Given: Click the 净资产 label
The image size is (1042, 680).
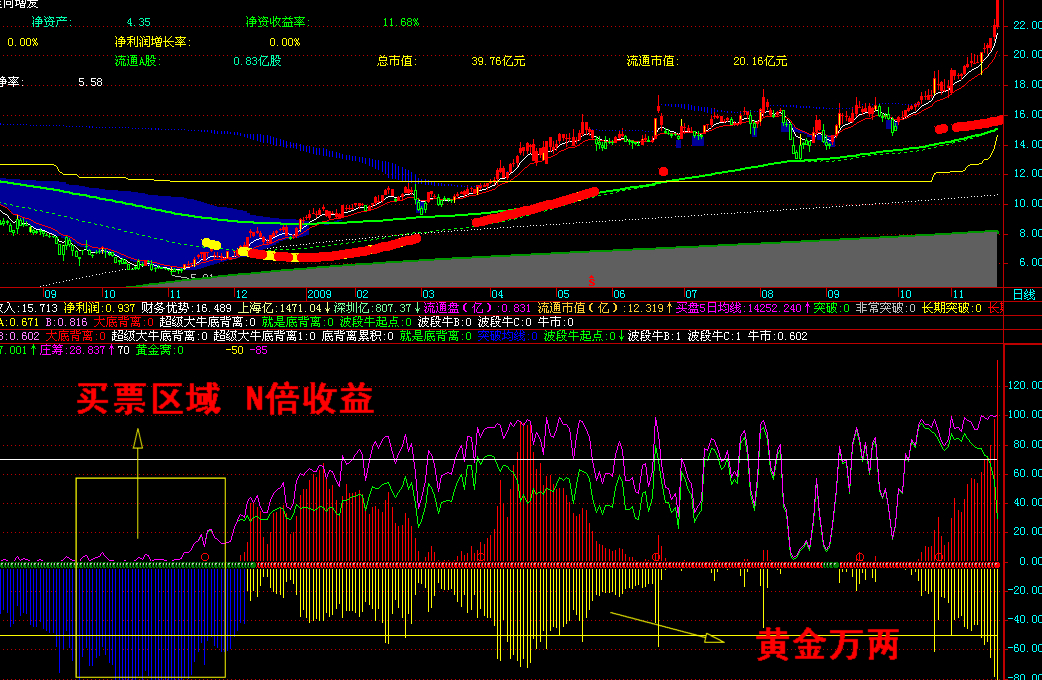Looking at the screenshot, I should 52,22.
